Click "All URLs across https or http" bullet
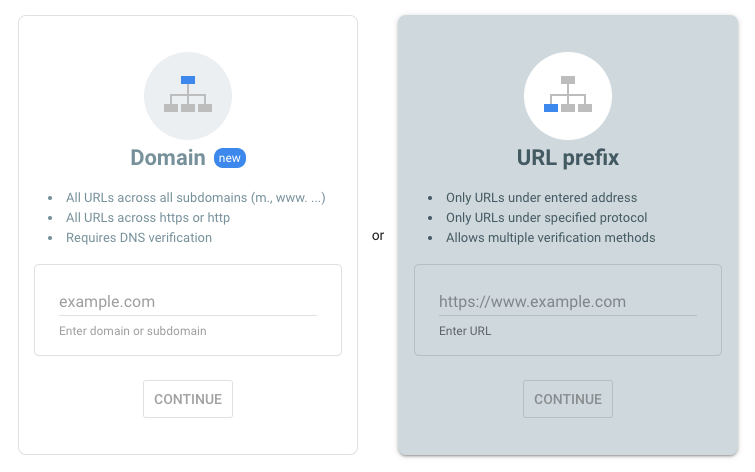This screenshot has height=472, width=755. click(x=148, y=218)
